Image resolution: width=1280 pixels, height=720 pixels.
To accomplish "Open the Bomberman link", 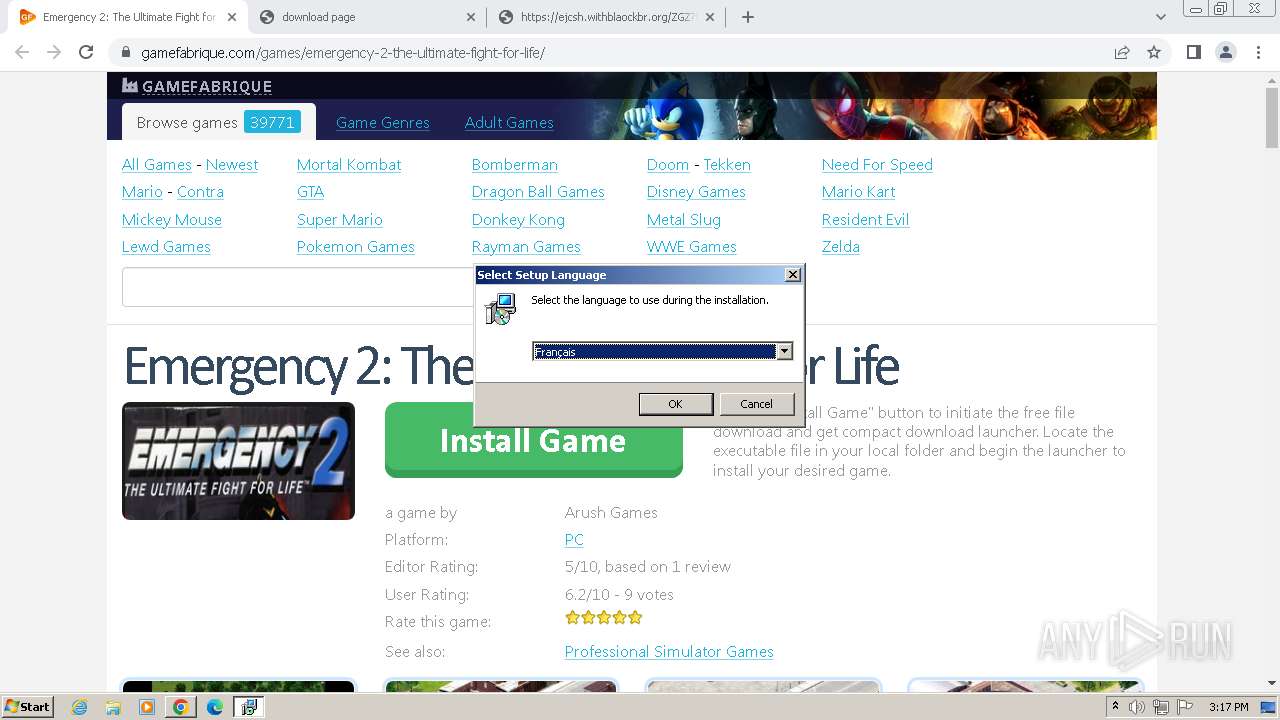I will tap(515, 164).
